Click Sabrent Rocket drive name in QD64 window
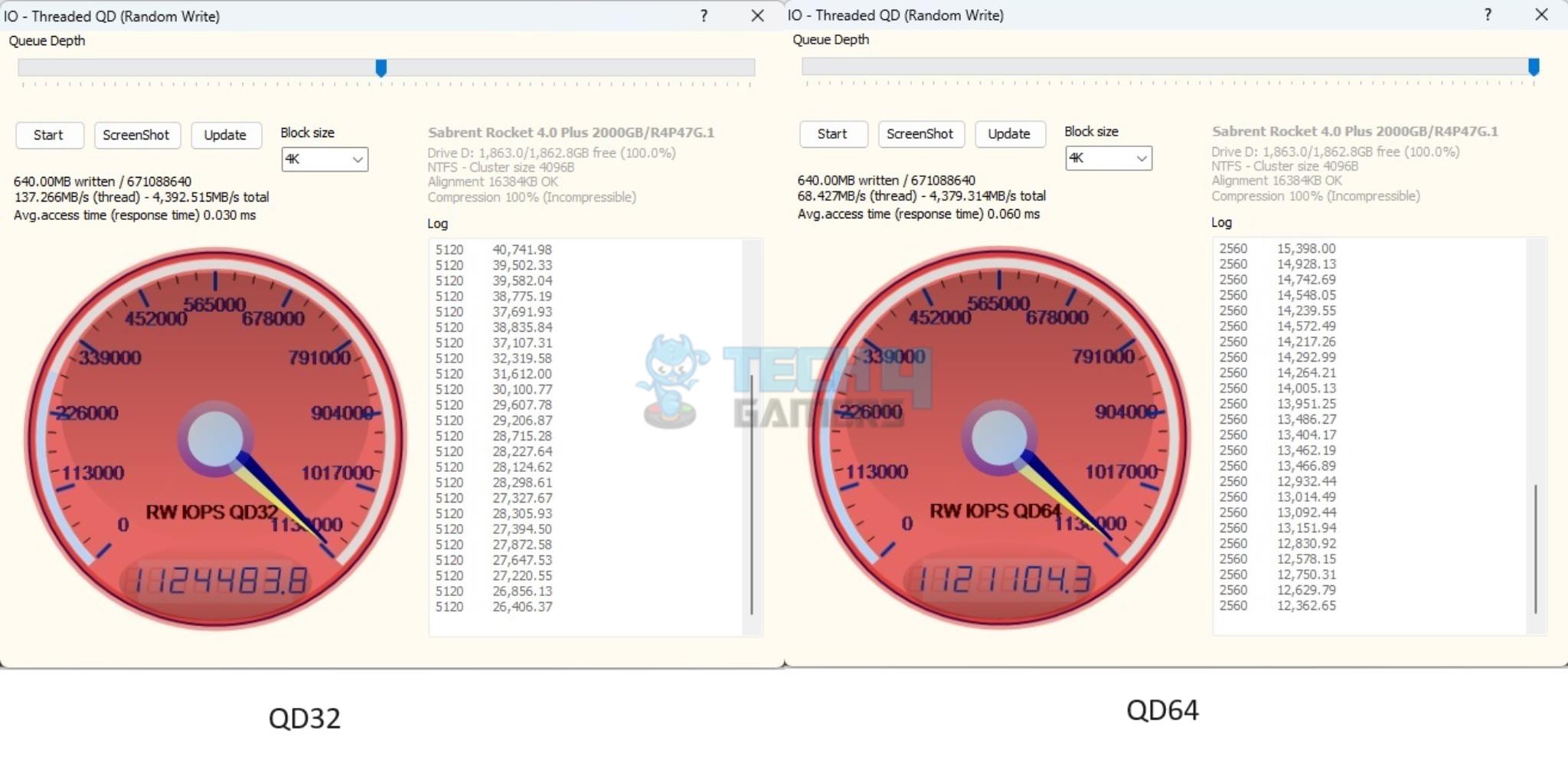The image size is (1568, 763). tap(1355, 132)
